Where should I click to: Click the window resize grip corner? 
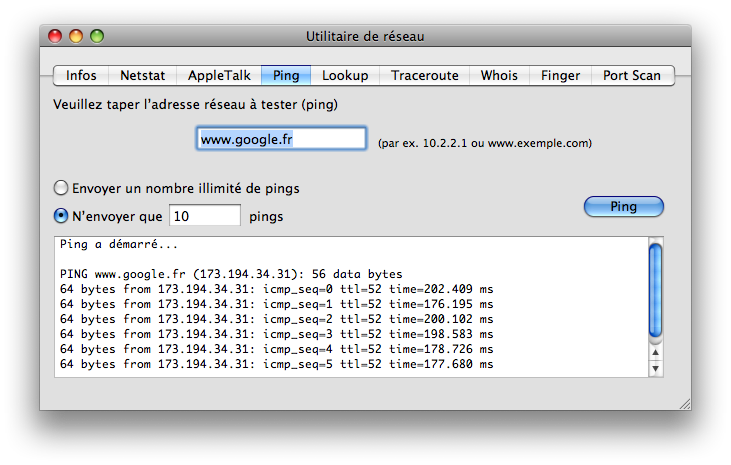coord(685,404)
